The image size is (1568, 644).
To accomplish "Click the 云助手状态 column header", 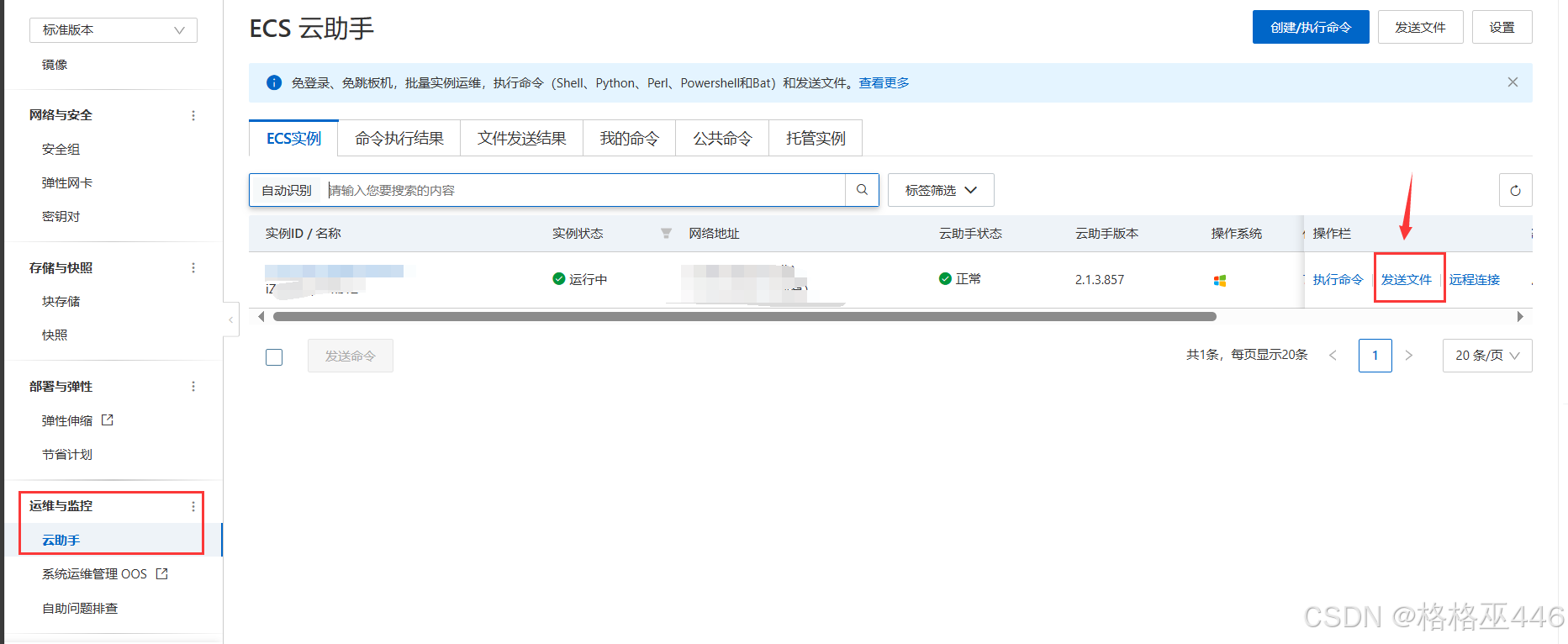I will tap(970, 233).
